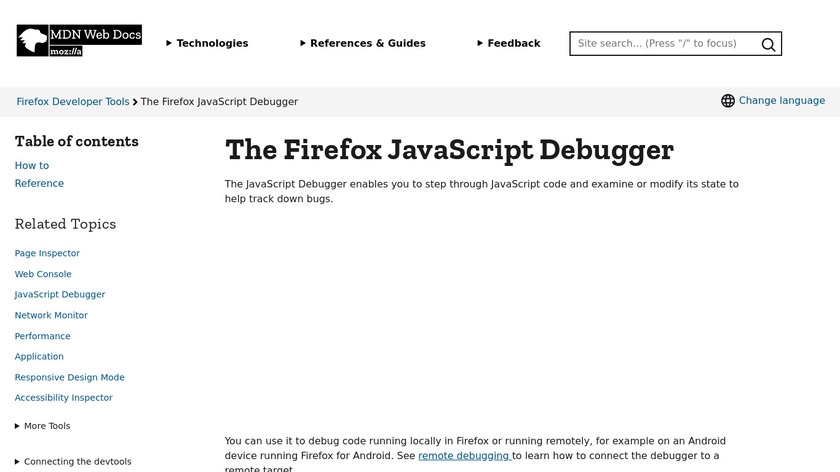
Task: Click the MDN Web Docs logo
Action: (x=79, y=40)
